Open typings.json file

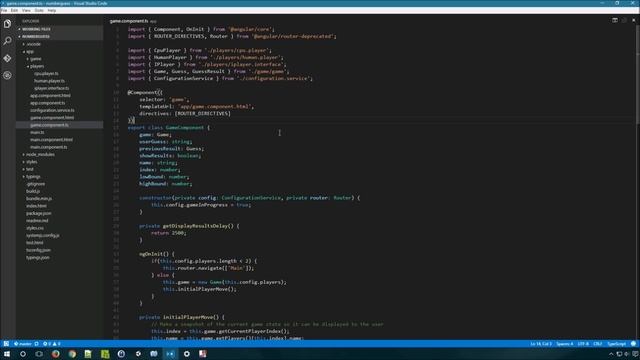click(x=38, y=257)
